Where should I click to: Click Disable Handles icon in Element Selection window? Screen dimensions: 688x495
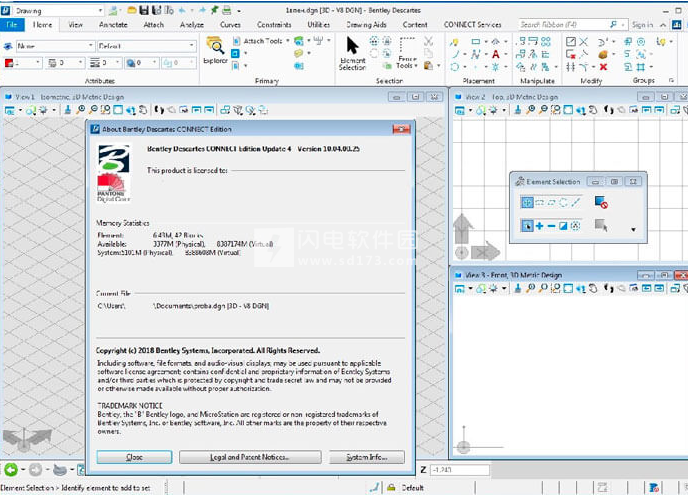point(601,202)
